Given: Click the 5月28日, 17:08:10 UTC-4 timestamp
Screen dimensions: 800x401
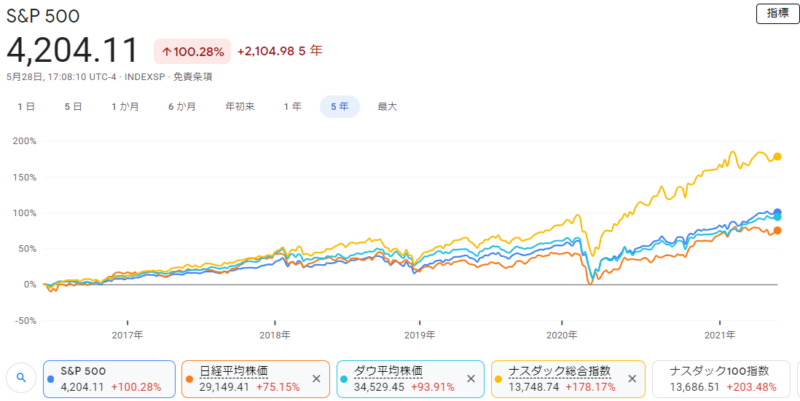Looking at the screenshot, I should click(x=61, y=77).
